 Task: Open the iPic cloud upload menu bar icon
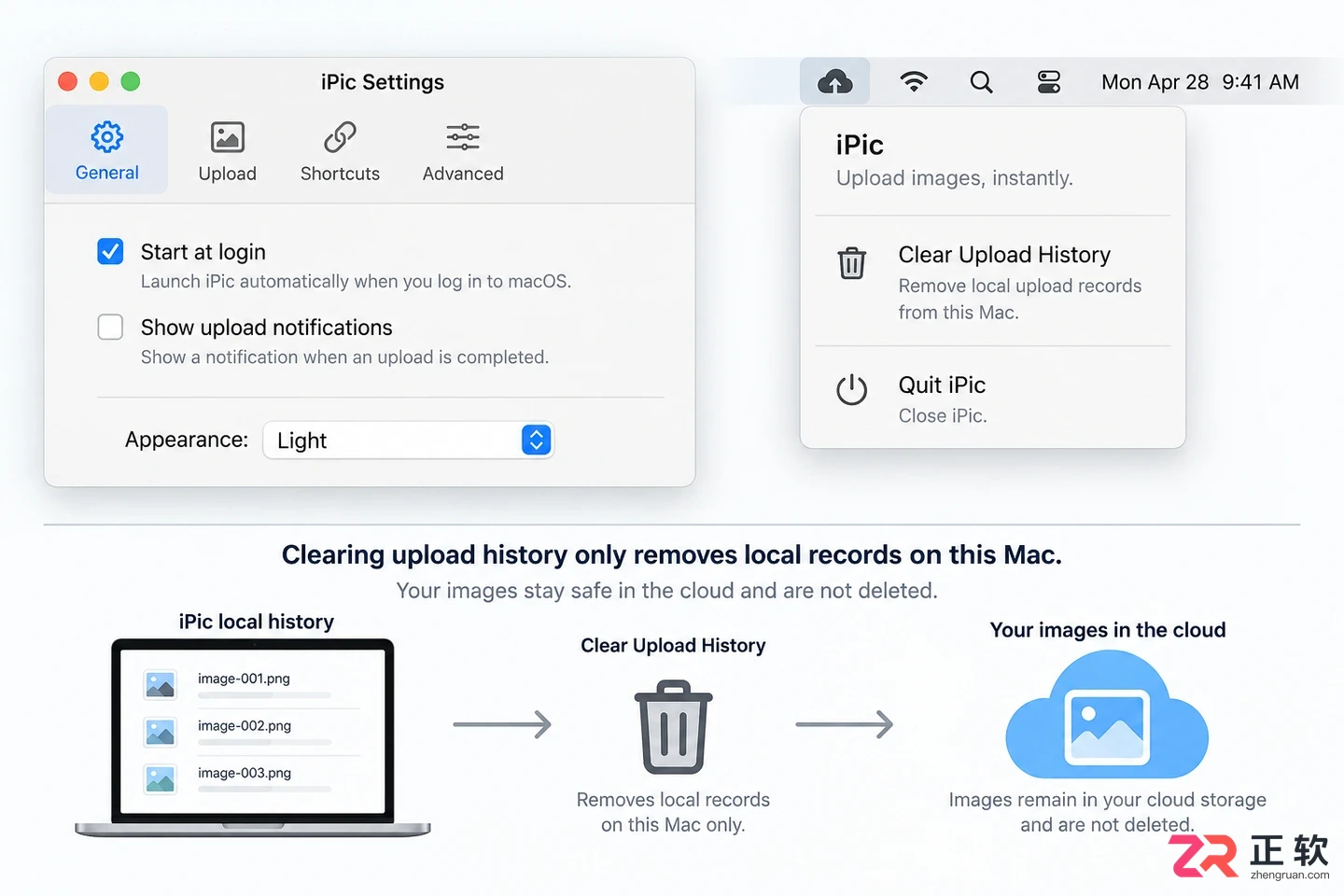[834, 82]
